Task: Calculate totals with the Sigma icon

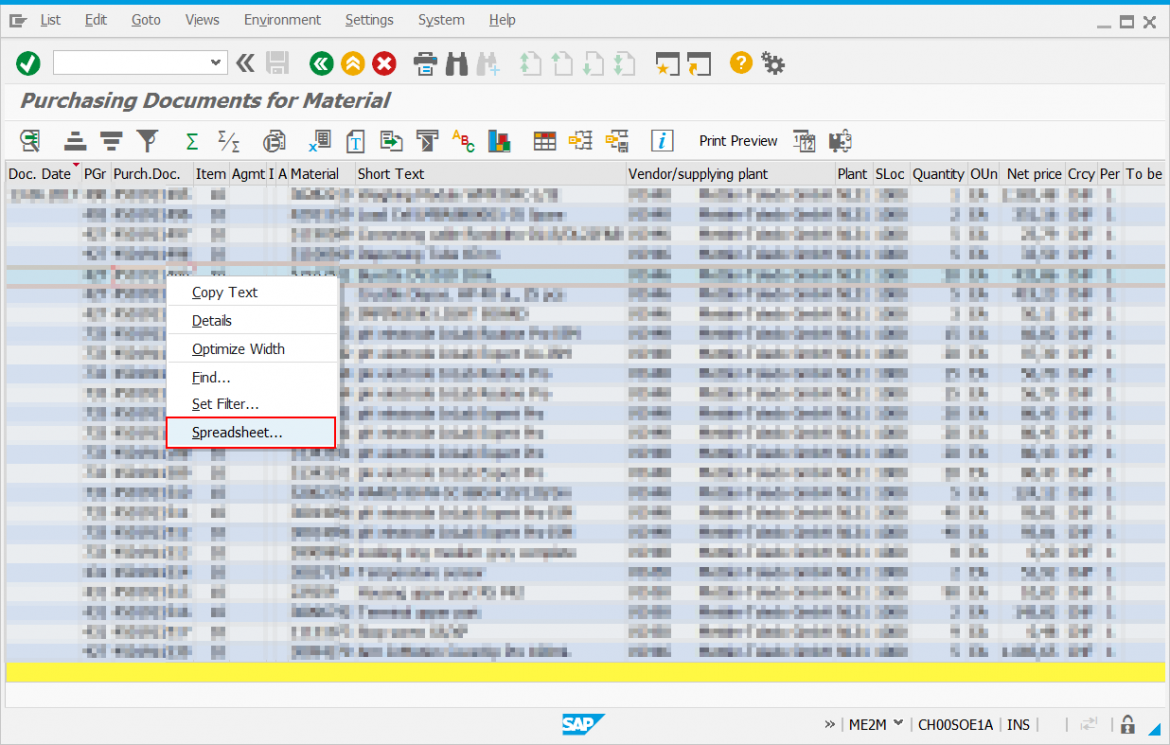Action: 191,141
